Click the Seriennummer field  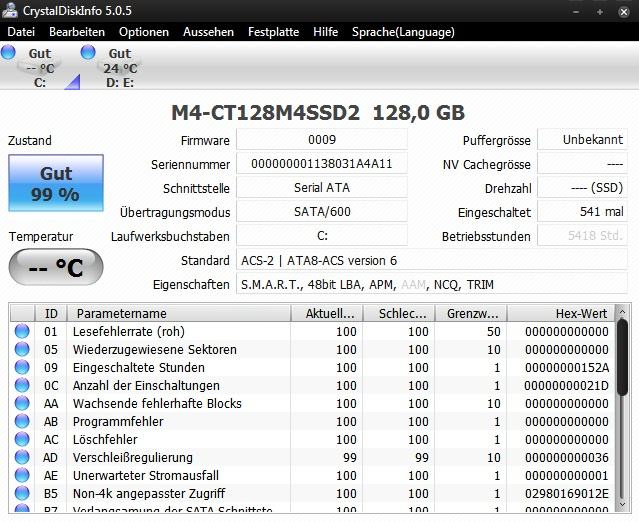322,164
